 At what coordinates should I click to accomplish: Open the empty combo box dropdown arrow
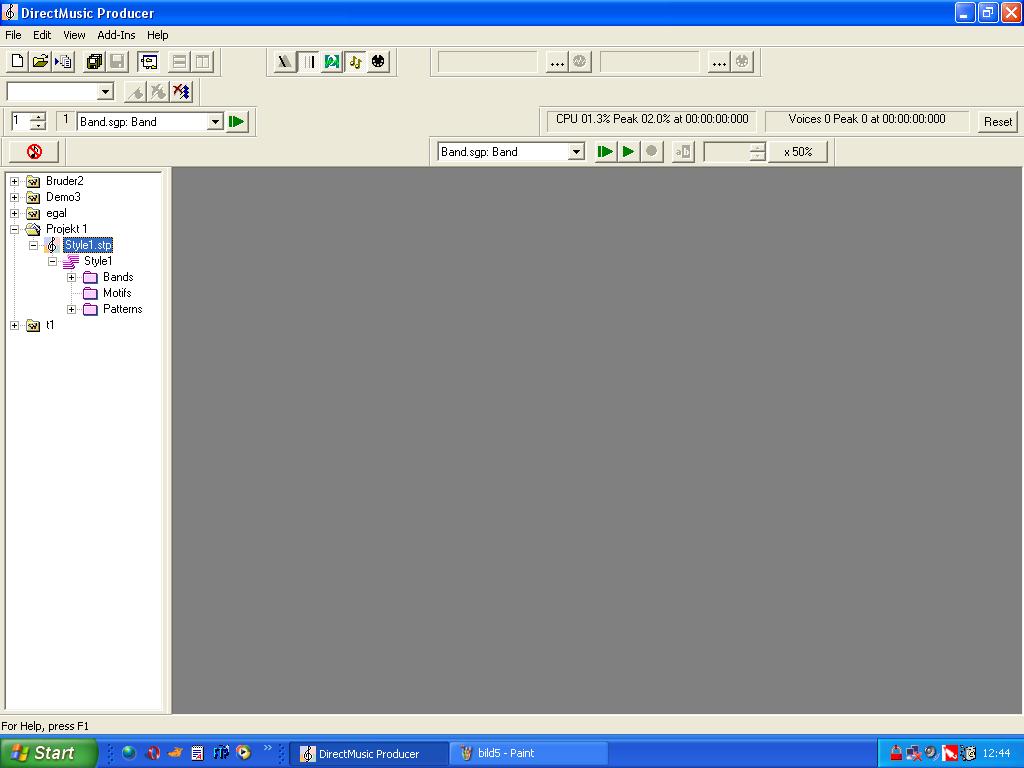pyautogui.click(x=105, y=92)
